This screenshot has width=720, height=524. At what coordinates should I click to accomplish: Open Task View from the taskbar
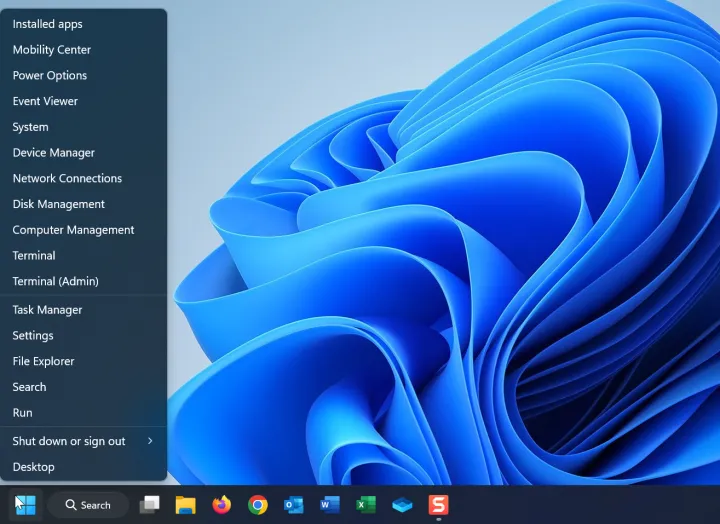149,505
